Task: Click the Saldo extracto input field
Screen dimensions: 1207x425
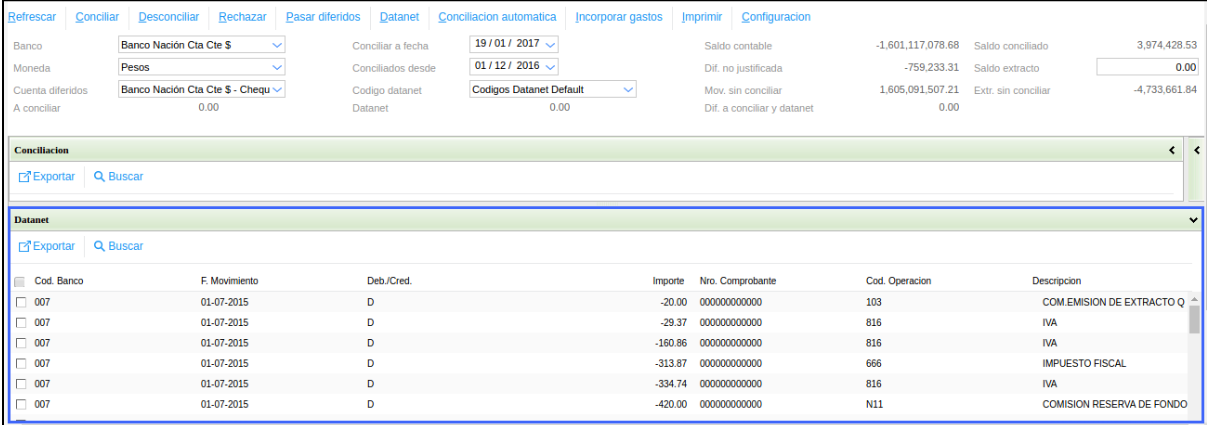Action: [x=1147, y=67]
